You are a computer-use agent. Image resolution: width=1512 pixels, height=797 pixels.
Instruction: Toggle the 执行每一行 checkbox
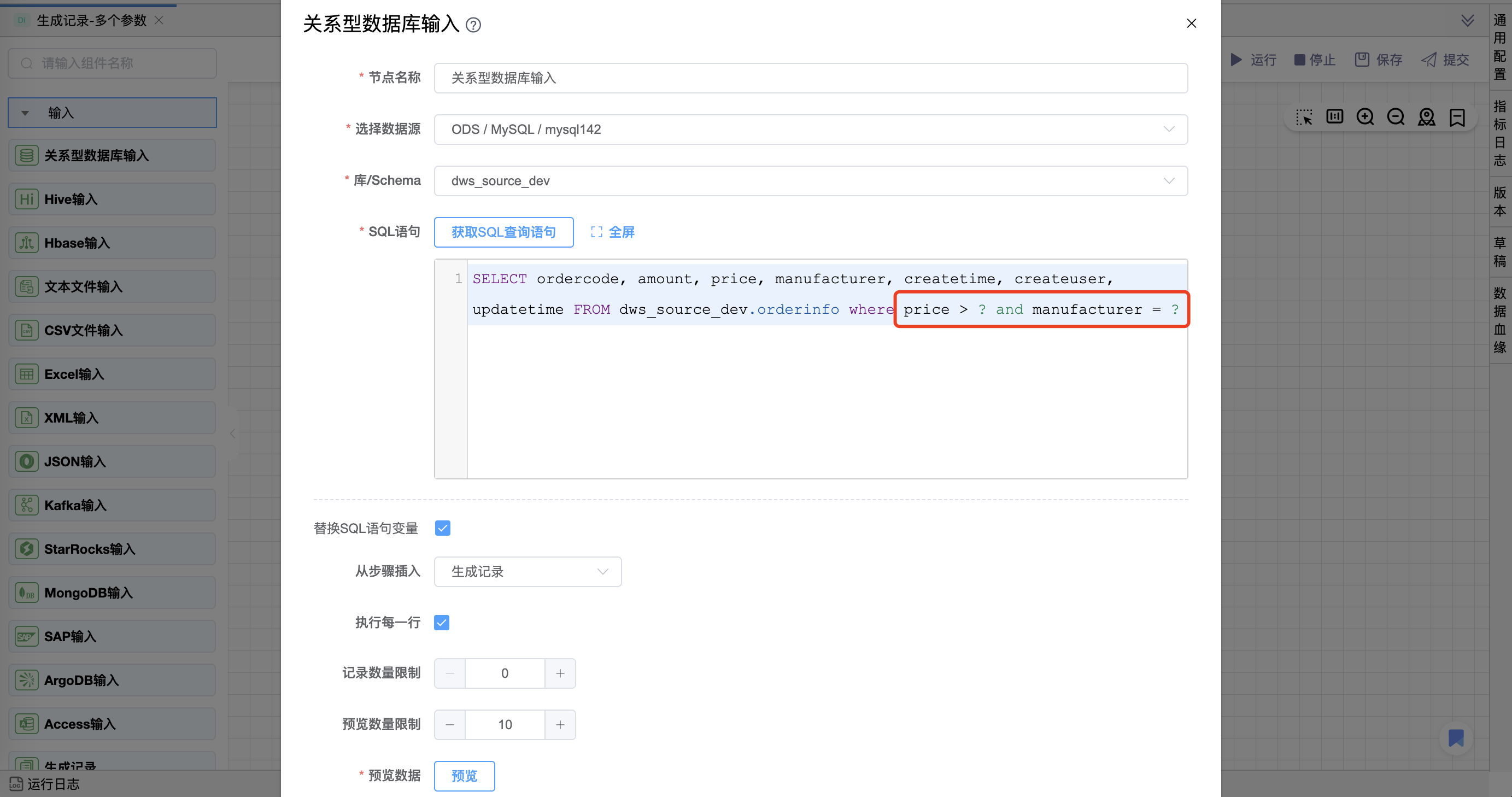click(442, 622)
